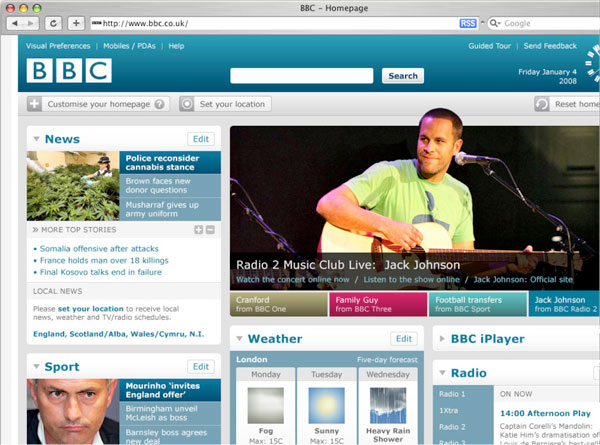
Task: Collapse the Sport section triangle
Action: point(36,367)
